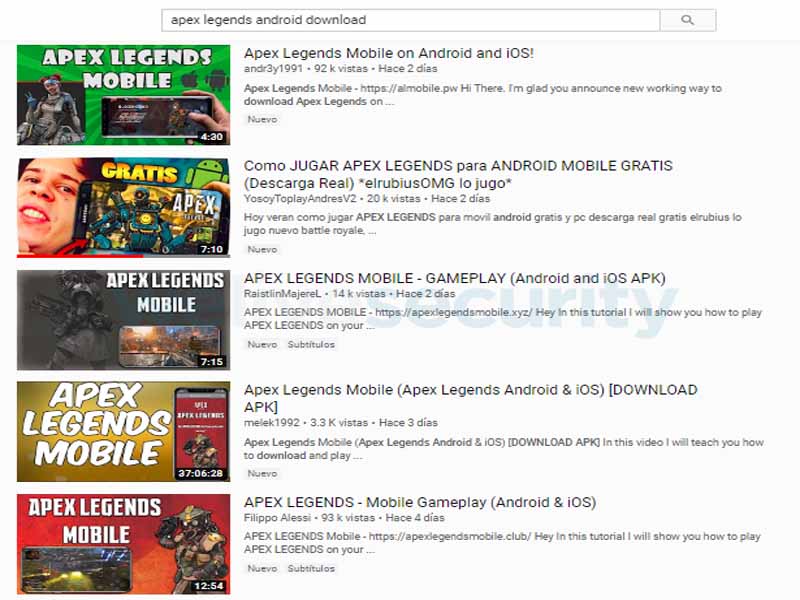The image size is (800, 600).
Task: Click the 'Subtítulos' badge under Filippo Alessi's video
Action: click(x=311, y=568)
